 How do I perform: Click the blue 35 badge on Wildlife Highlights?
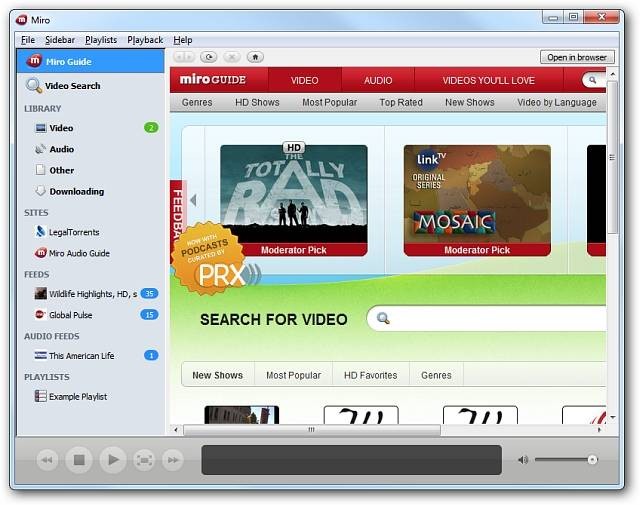(x=149, y=294)
